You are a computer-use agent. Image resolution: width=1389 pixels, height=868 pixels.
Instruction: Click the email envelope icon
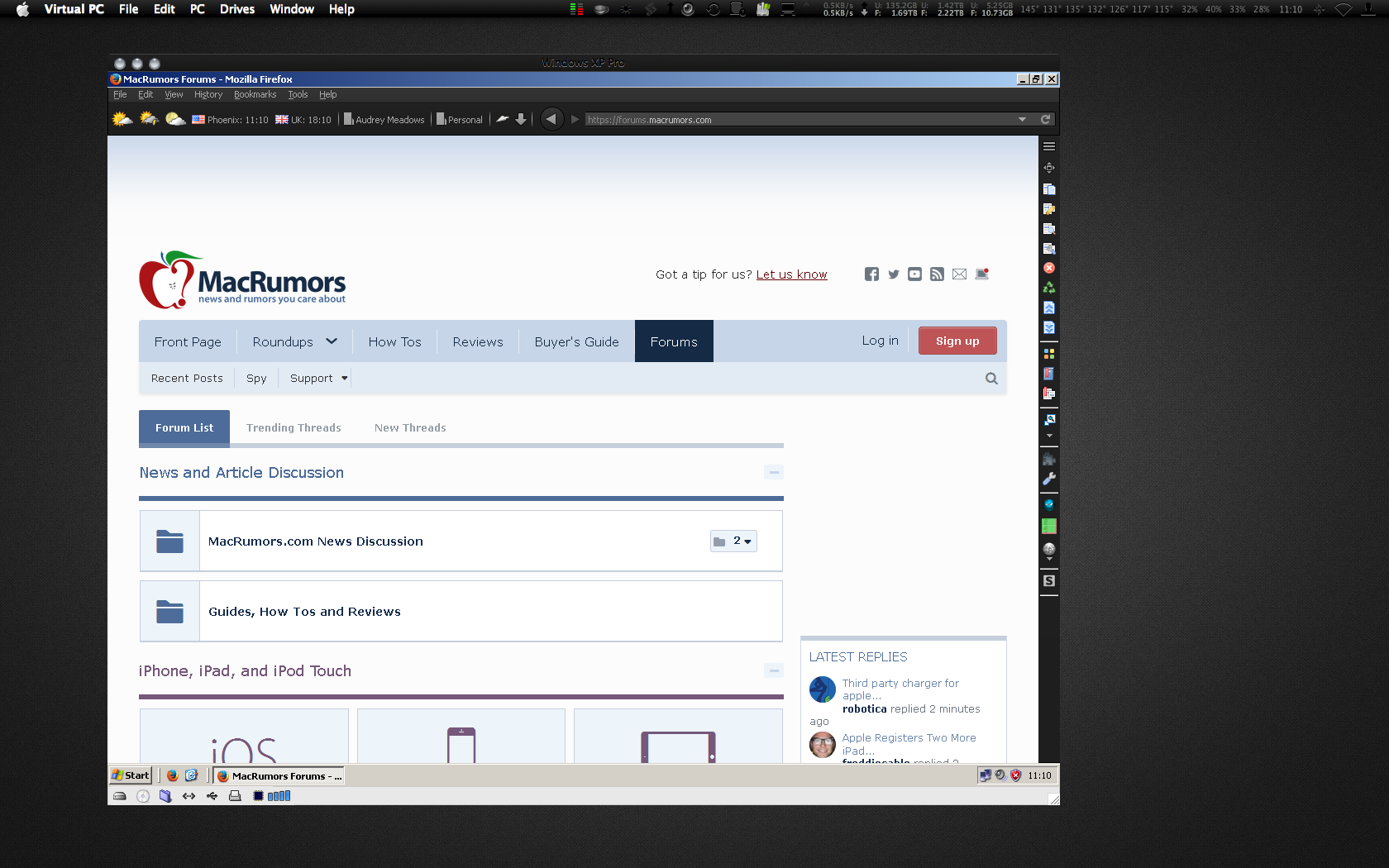[x=959, y=274]
